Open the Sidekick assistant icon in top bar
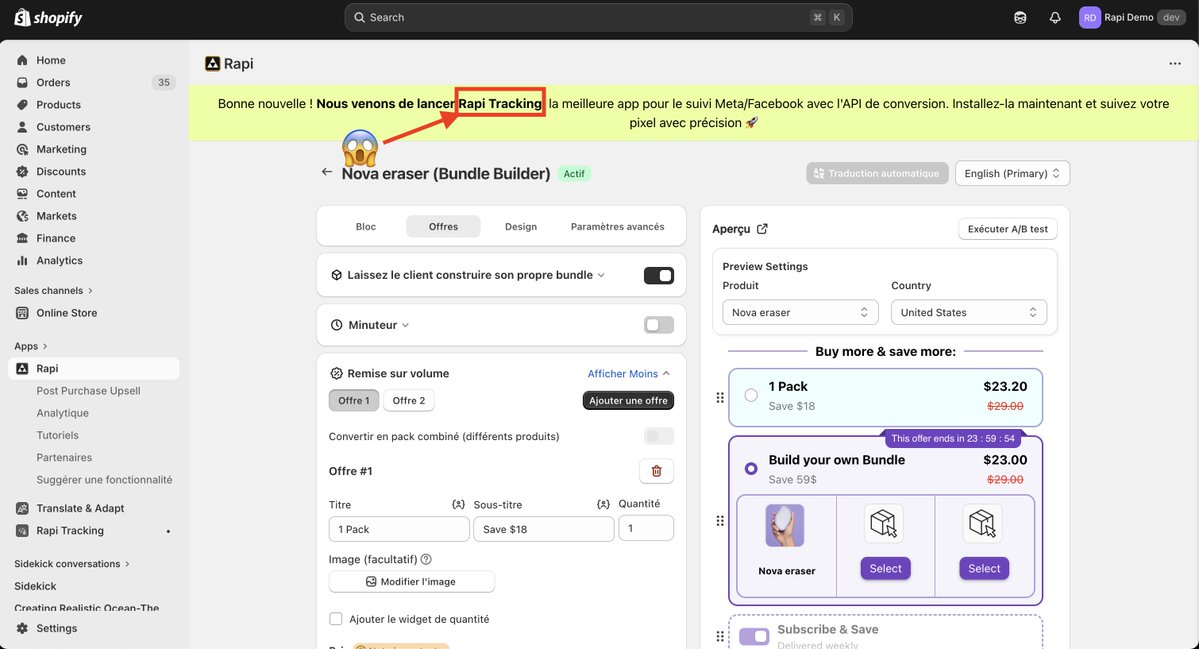Screen dimensions: 1199x649 click(1020, 18)
